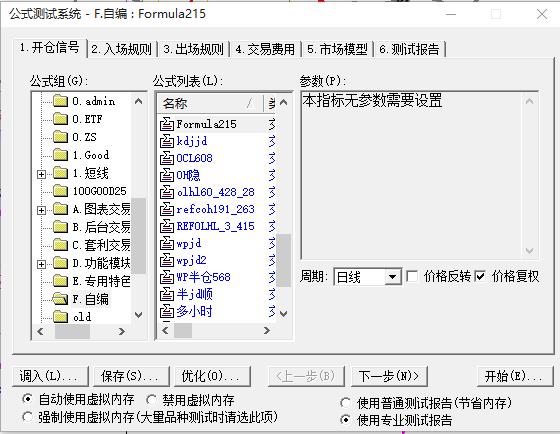The height and width of the screenshot is (434, 560).
Task: Click the horizontal scrollbar thumb under 公式列表
Action: pos(183,331)
